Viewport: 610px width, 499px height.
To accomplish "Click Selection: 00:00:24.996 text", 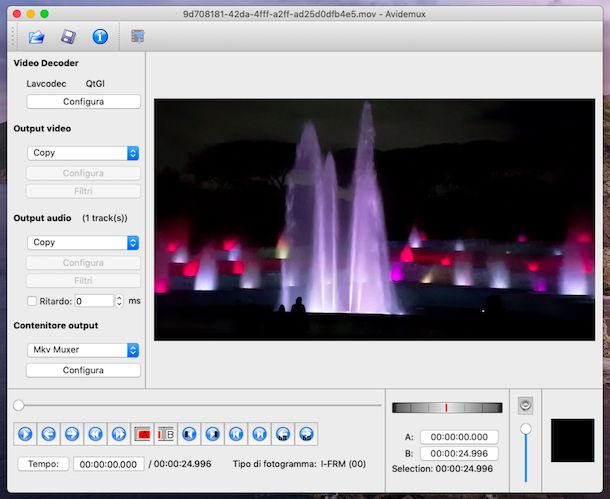I will (x=442, y=469).
